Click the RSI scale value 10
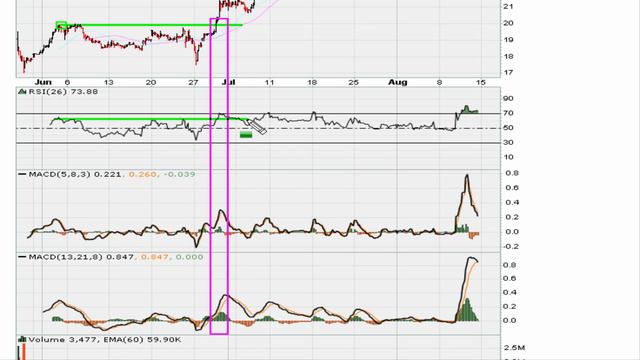This screenshot has width=640, height=360. coord(509,157)
